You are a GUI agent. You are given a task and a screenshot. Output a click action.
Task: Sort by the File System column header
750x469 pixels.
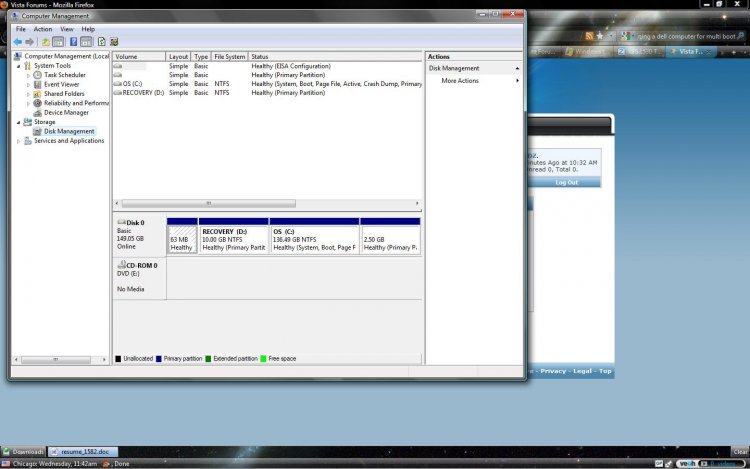(x=230, y=56)
